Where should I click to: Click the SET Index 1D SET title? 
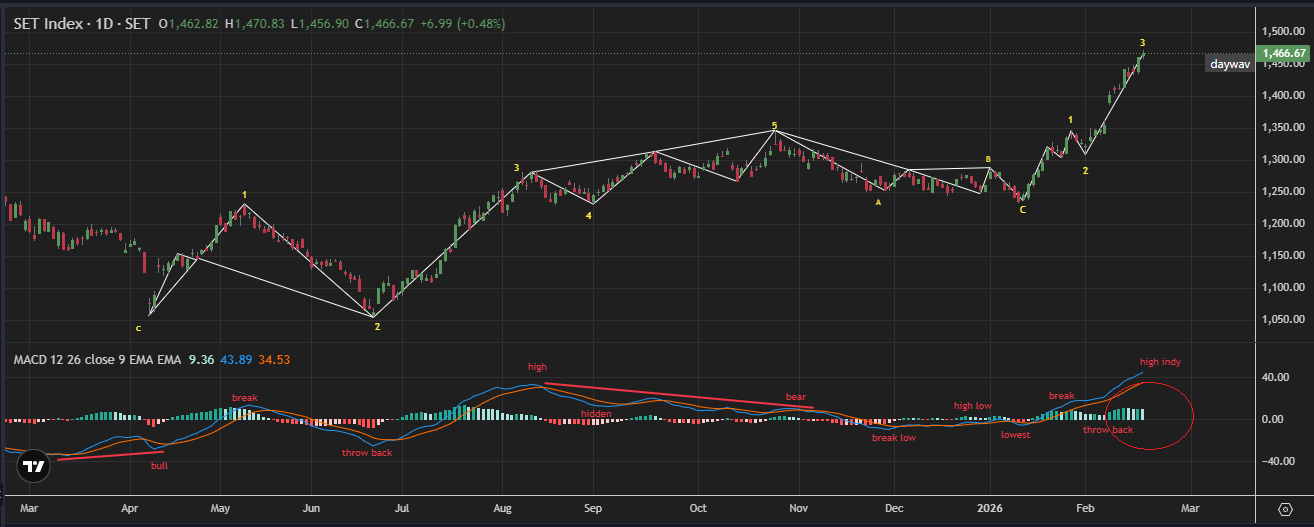click(x=82, y=23)
